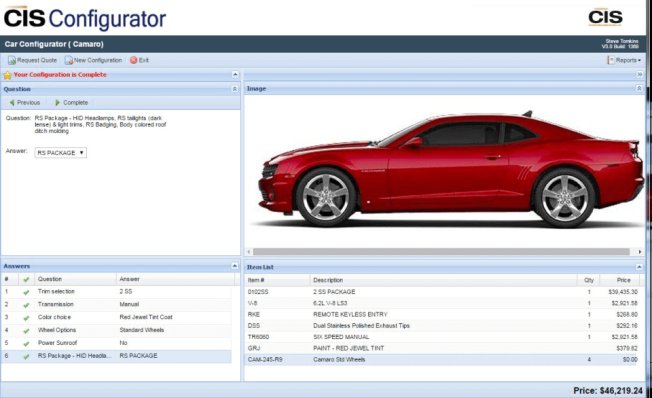Click the Request Quote toolbar button
This screenshot has width=652, height=398.
point(32,60)
